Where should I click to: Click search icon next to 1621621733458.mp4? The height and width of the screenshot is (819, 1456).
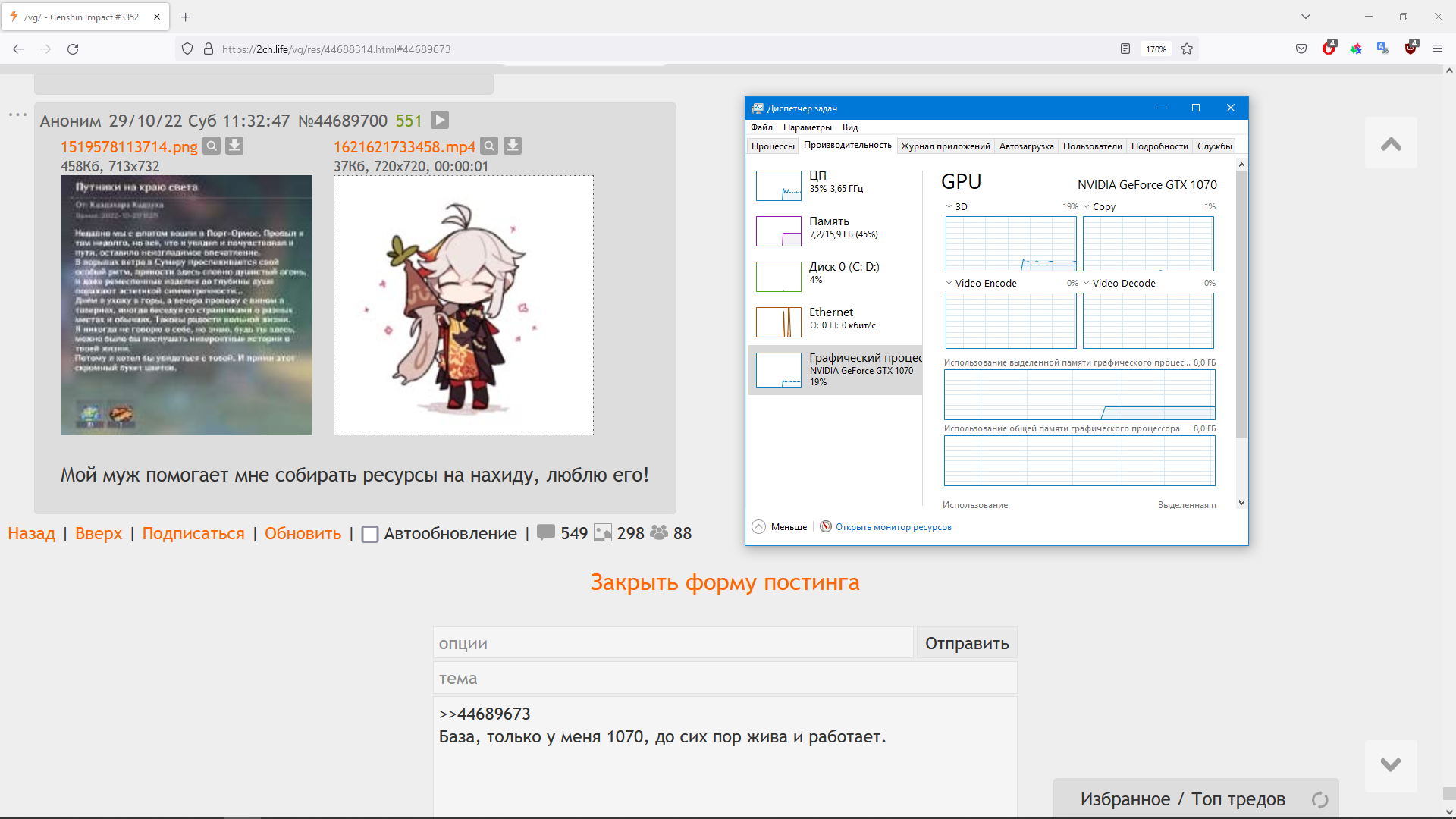tap(490, 146)
